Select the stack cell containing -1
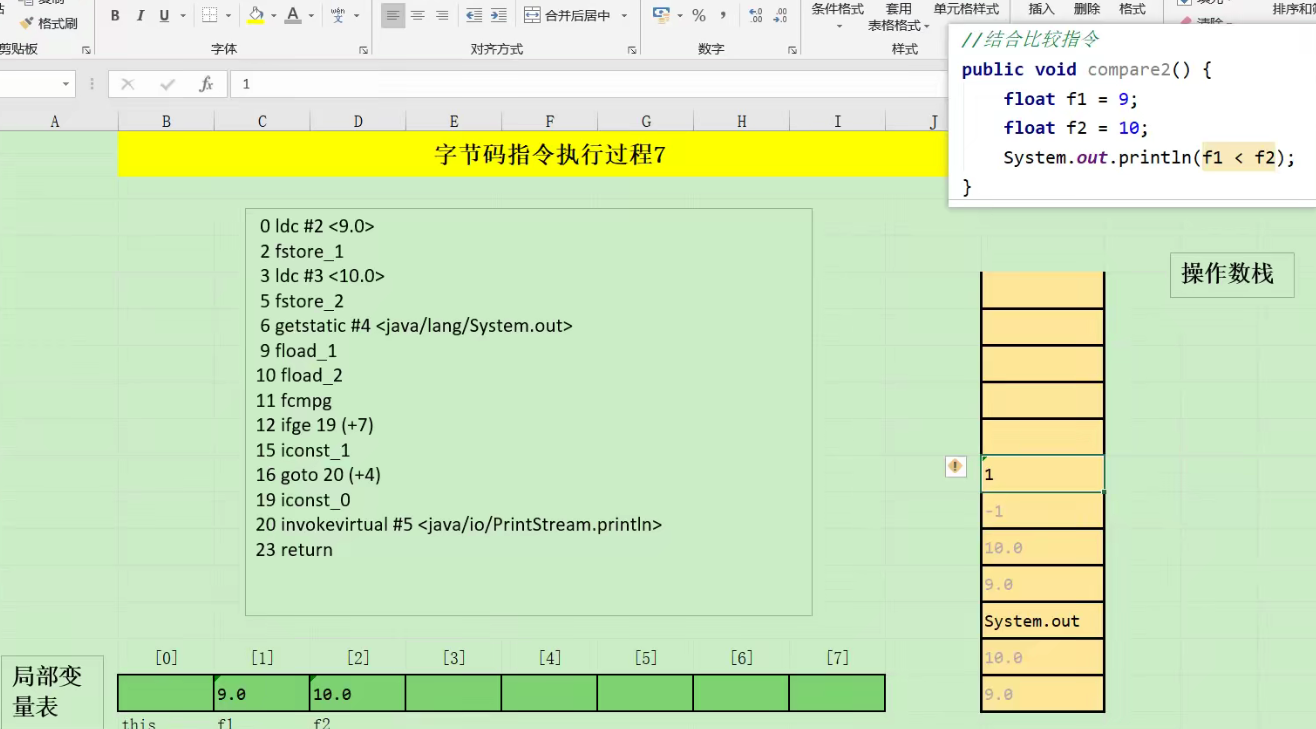This screenshot has height=729, width=1316. (1043, 511)
